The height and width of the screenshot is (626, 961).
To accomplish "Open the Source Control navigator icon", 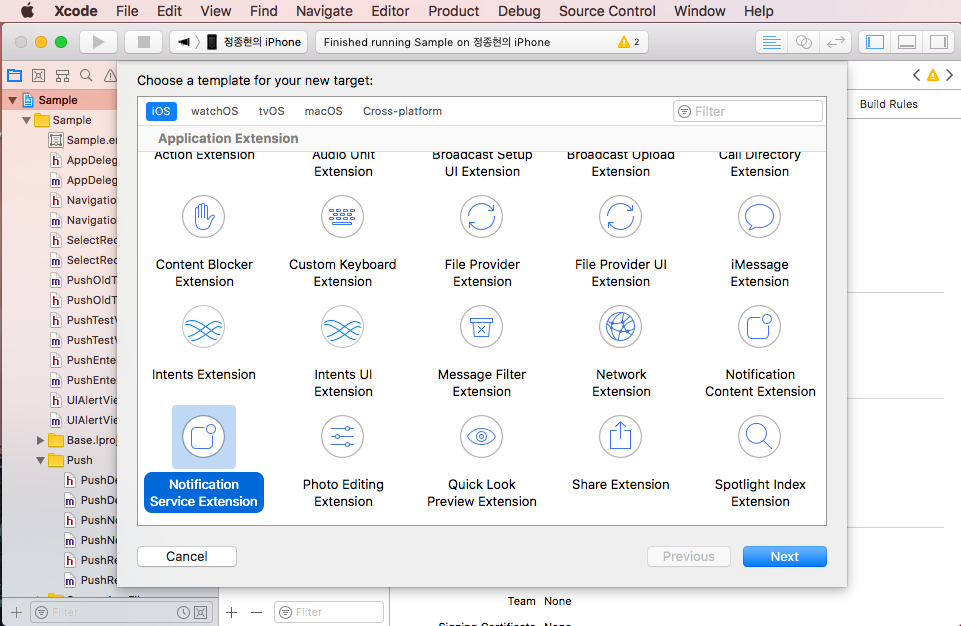I will (x=39, y=75).
